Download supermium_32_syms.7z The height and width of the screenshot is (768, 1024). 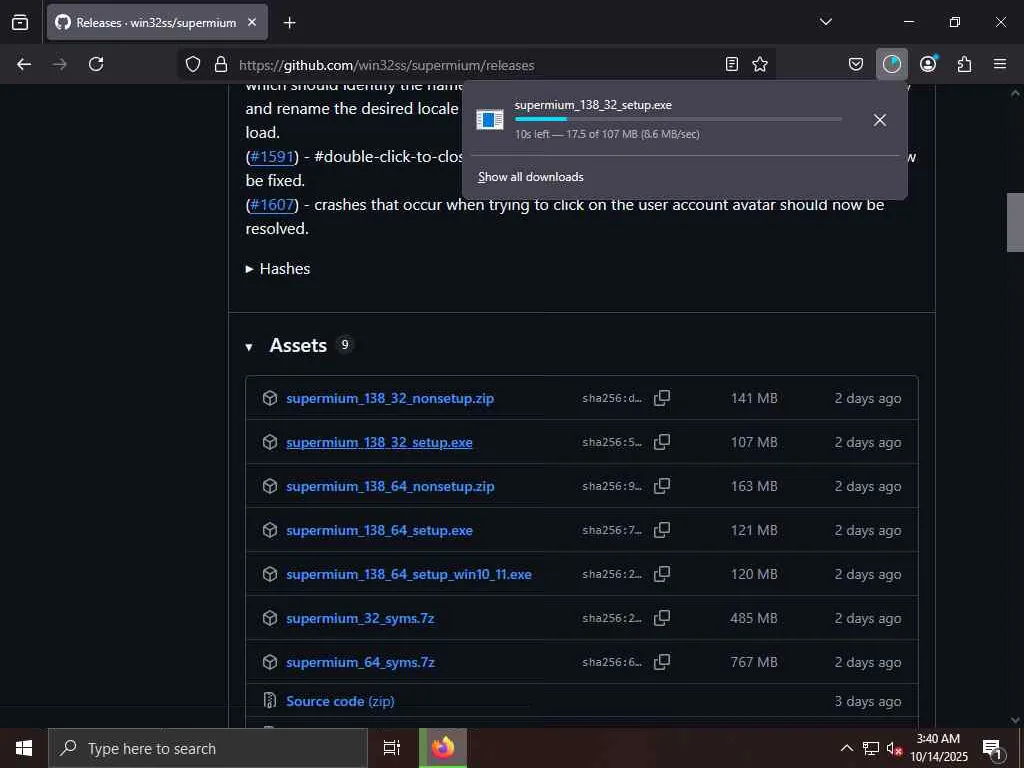point(360,618)
